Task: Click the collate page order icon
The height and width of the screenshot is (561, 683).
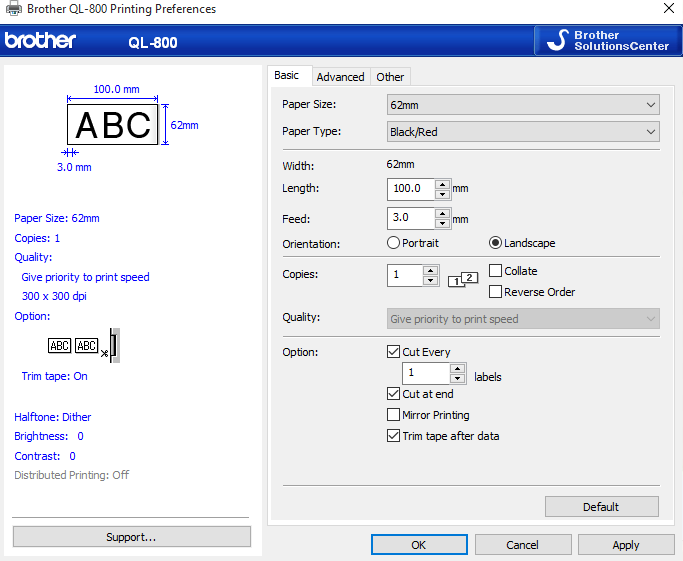Action: tap(463, 279)
